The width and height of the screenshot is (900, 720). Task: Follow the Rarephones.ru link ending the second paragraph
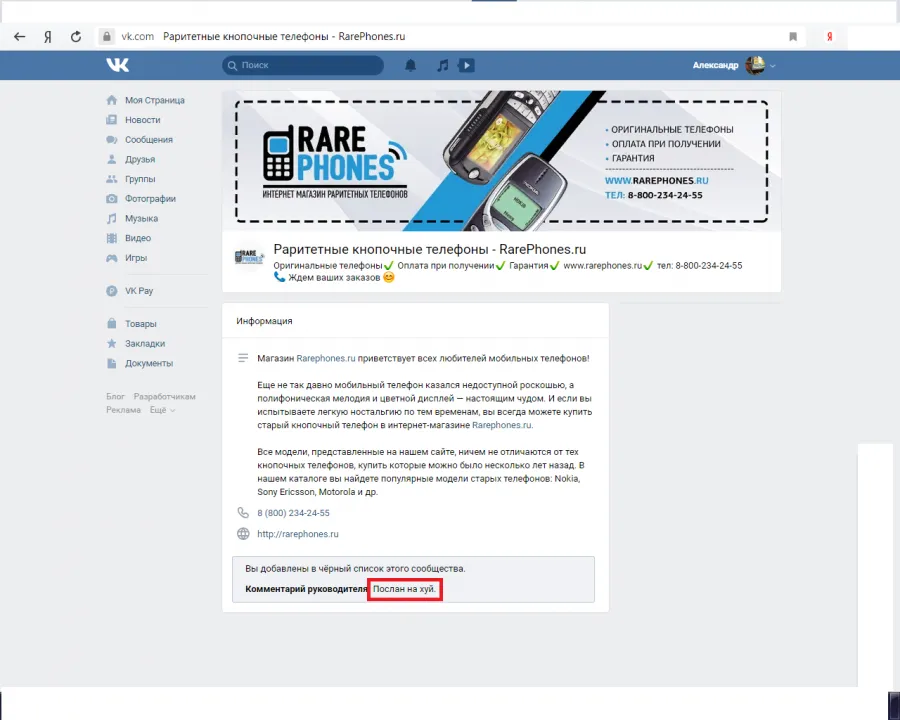pyautogui.click(x=502, y=425)
